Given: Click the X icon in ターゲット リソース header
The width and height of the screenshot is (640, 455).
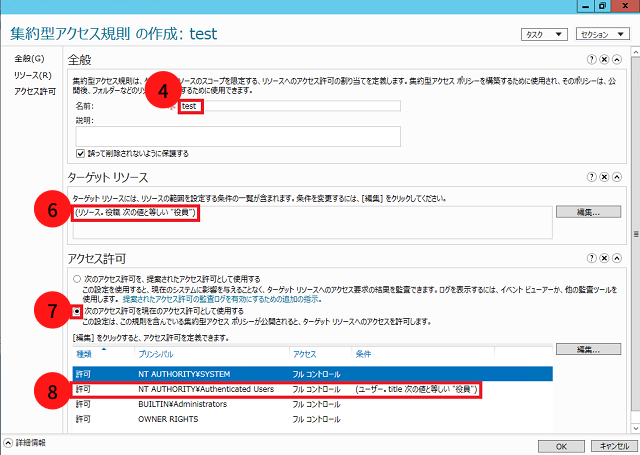Looking at the screenshot, I should coord(606,177).
